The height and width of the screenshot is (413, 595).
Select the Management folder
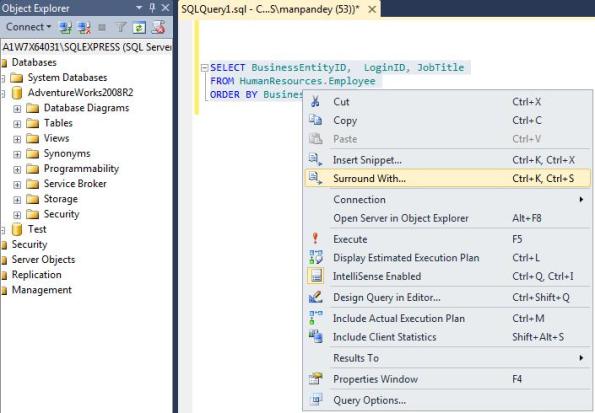coord(42,290)
